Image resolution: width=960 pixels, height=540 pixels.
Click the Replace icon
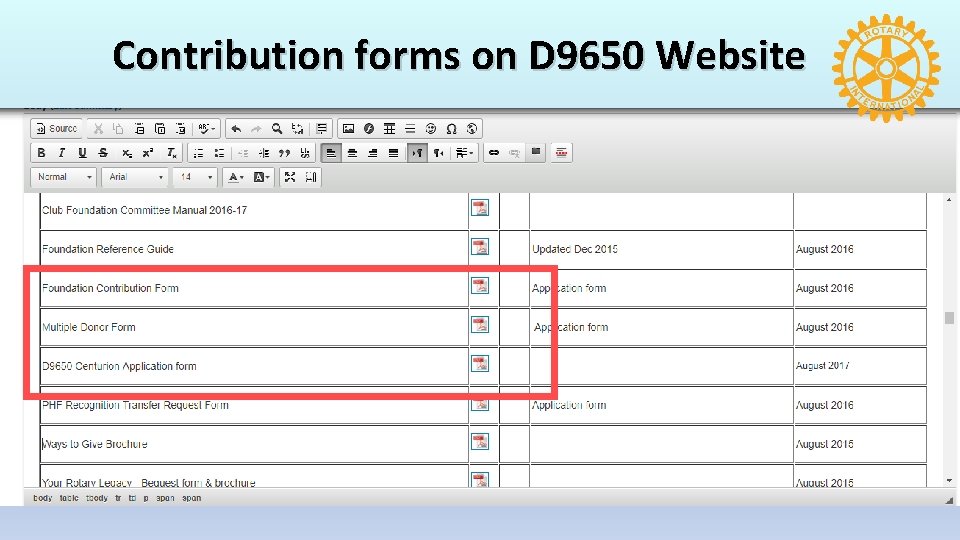[x=298, y=129]
